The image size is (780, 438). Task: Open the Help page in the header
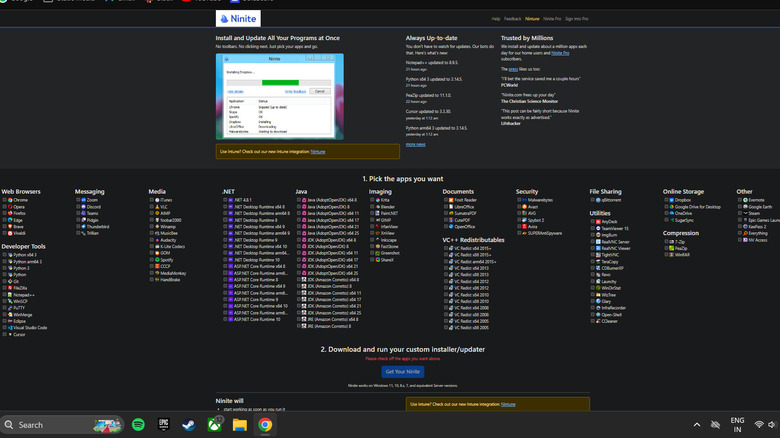pyautogui.click(x=495, y=19)
